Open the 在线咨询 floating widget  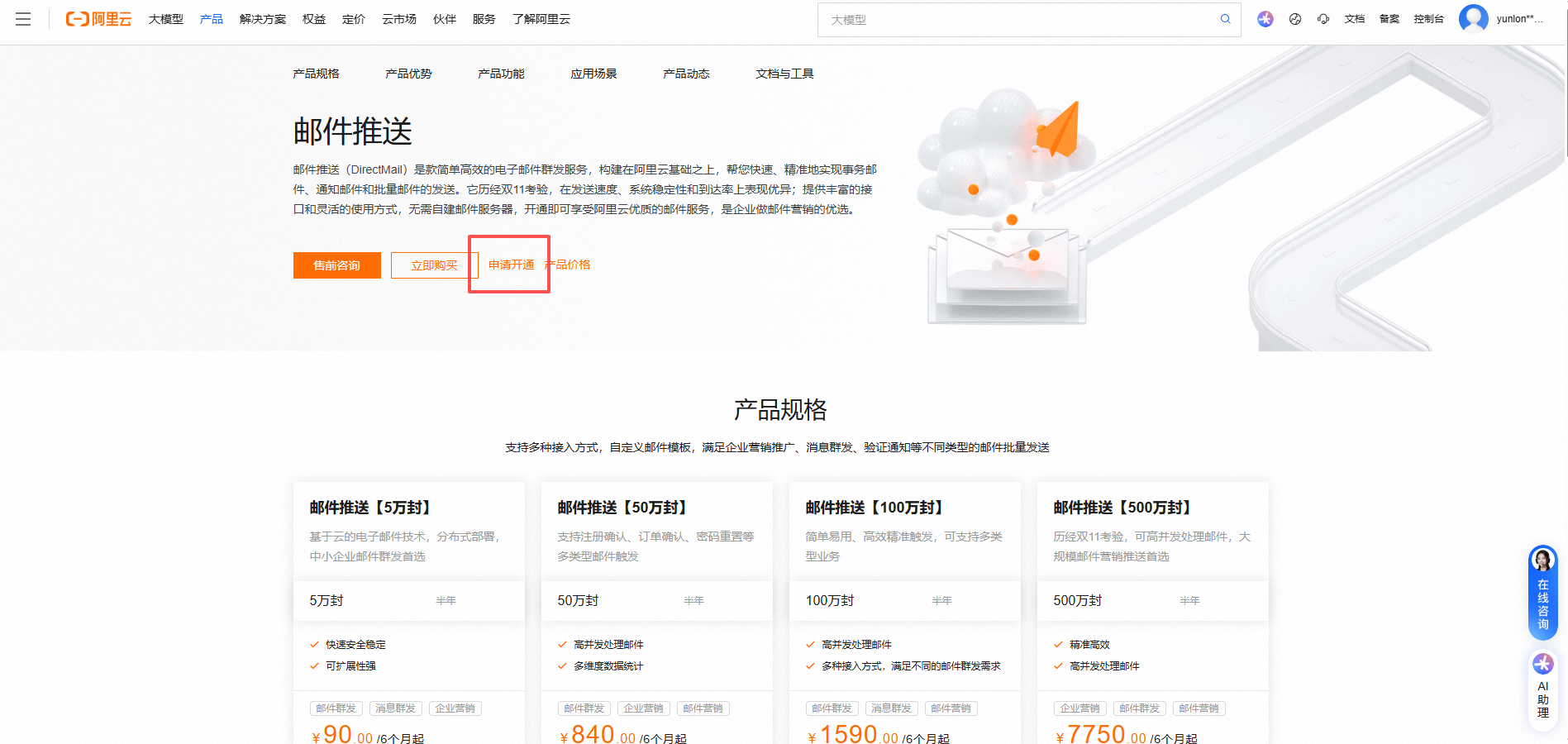click(x=1542, y=592)
